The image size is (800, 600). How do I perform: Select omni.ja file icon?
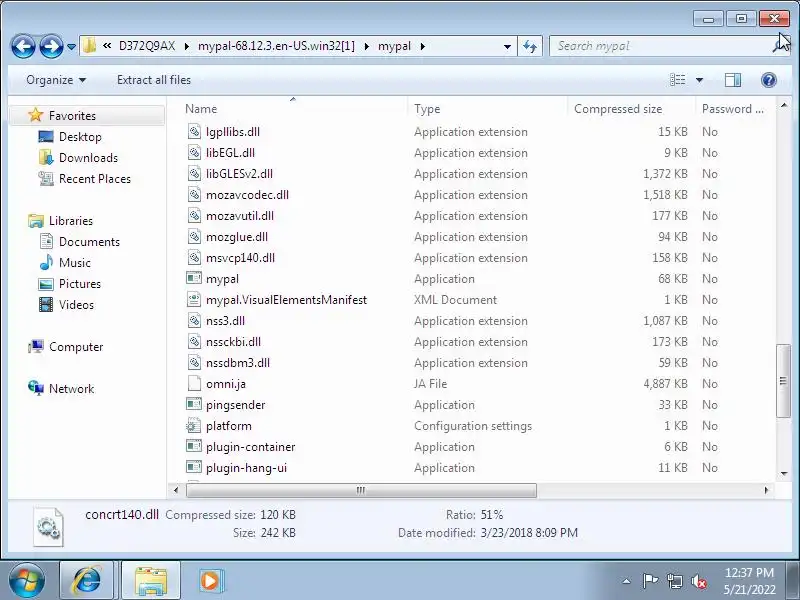[x=194, y=383]
